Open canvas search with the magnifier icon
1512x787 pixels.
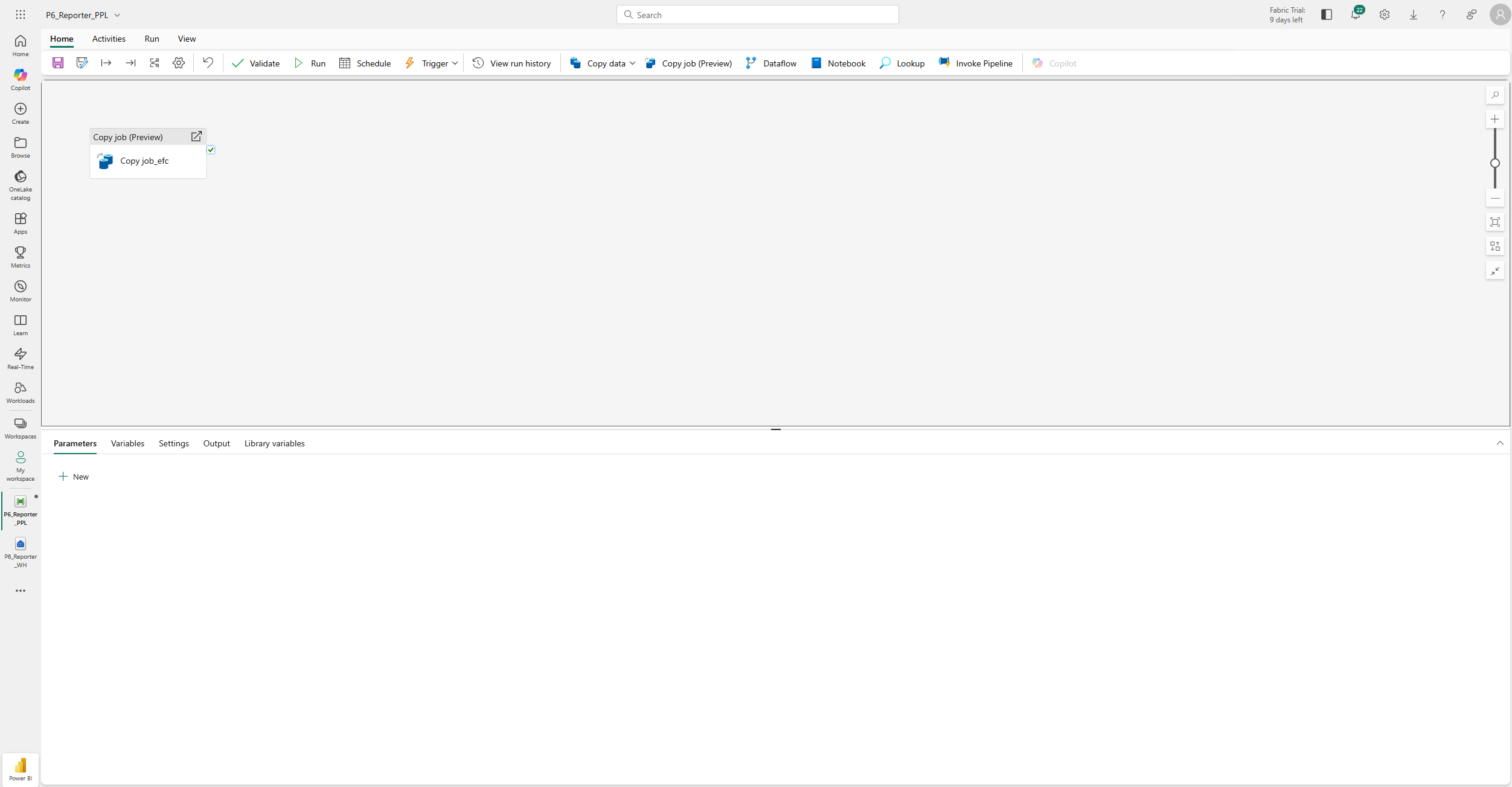(1495, 95)
